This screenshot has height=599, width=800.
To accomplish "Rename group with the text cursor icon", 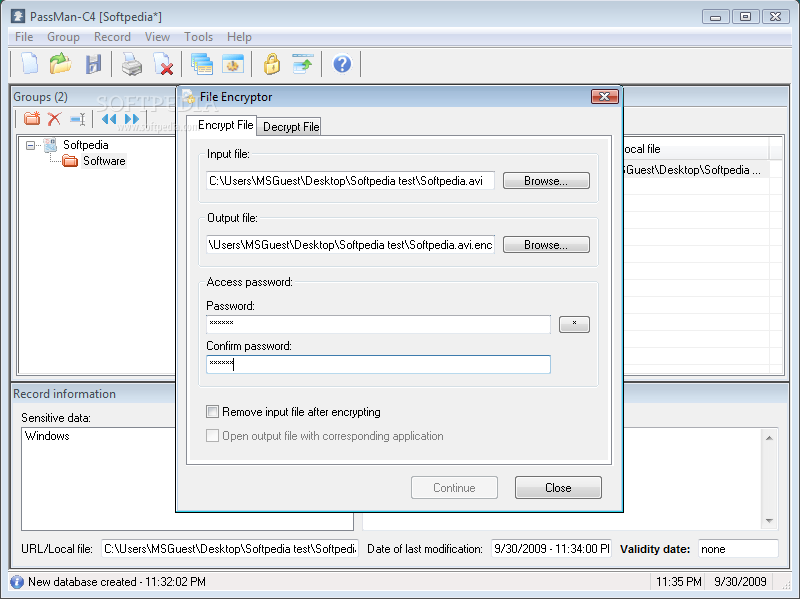I will (x=78, y=119).
